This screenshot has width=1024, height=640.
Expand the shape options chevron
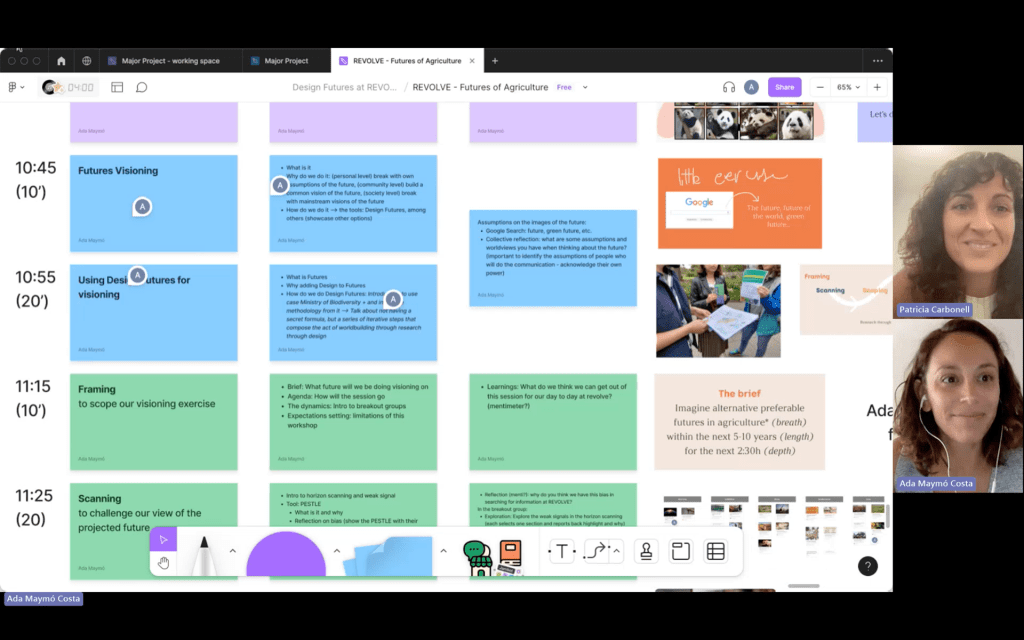pyautogui.click(x=337, y=551)
